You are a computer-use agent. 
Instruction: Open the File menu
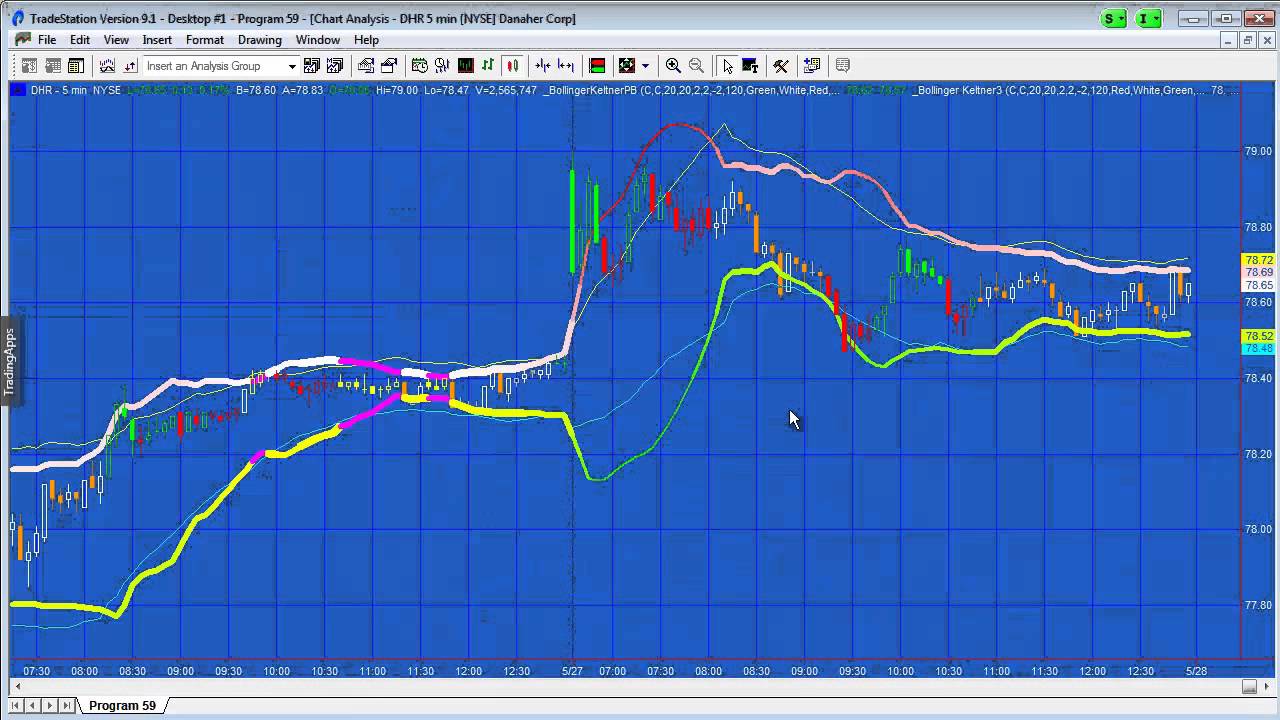(47, 40)
